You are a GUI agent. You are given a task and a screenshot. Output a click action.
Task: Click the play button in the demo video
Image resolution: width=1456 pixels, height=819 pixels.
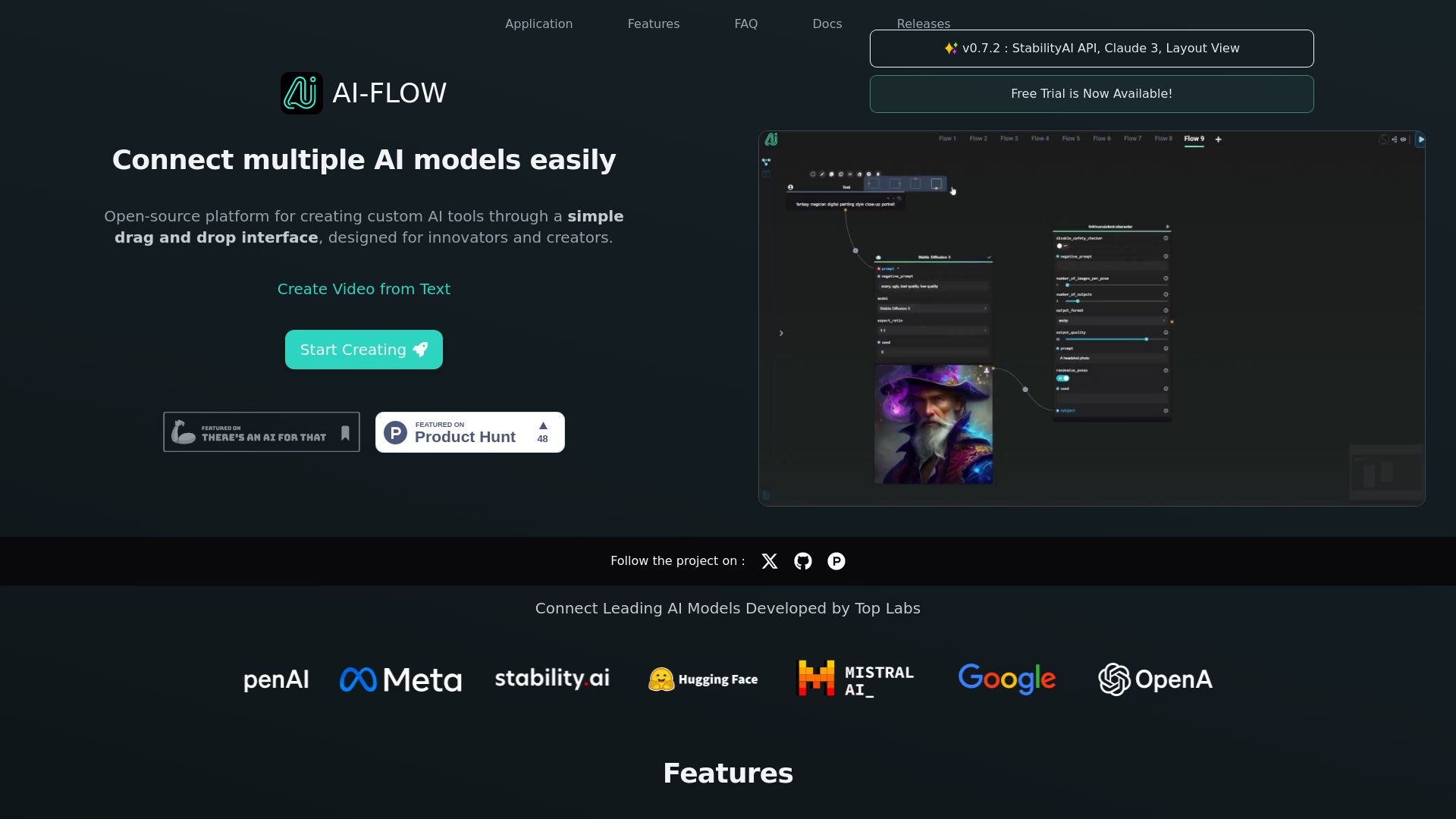(x=1420, y=139)
